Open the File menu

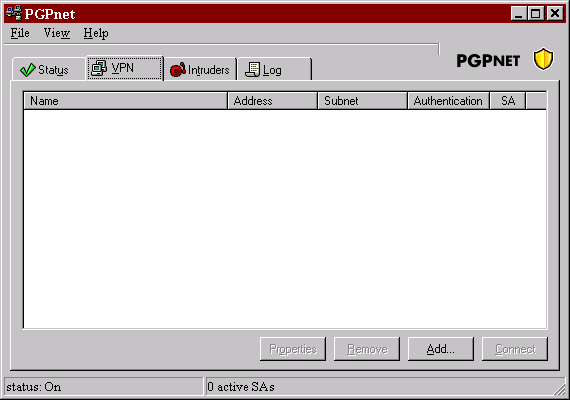[x=20, y=33]
